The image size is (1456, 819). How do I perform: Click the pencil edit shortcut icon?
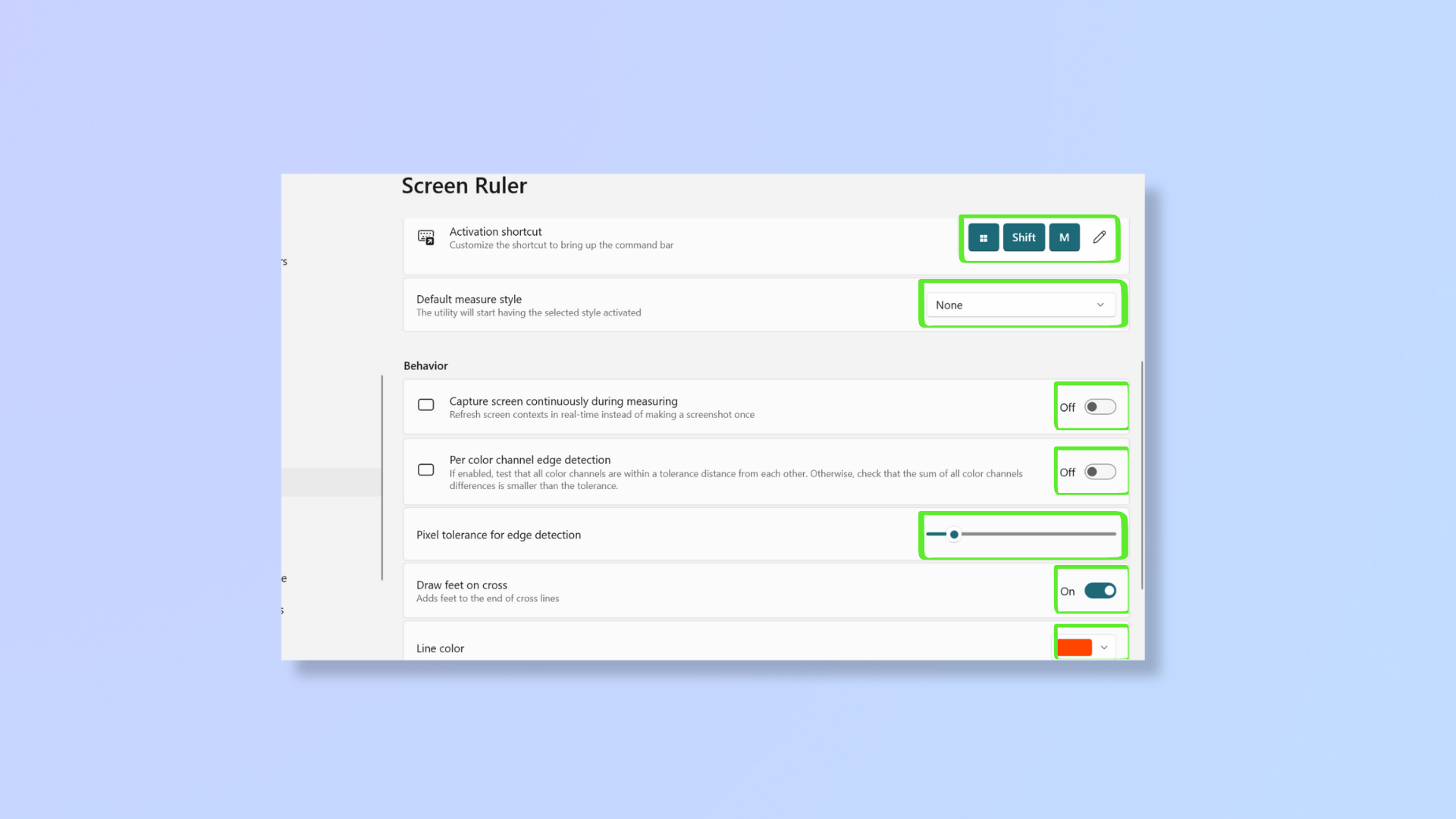(1098, 237)
